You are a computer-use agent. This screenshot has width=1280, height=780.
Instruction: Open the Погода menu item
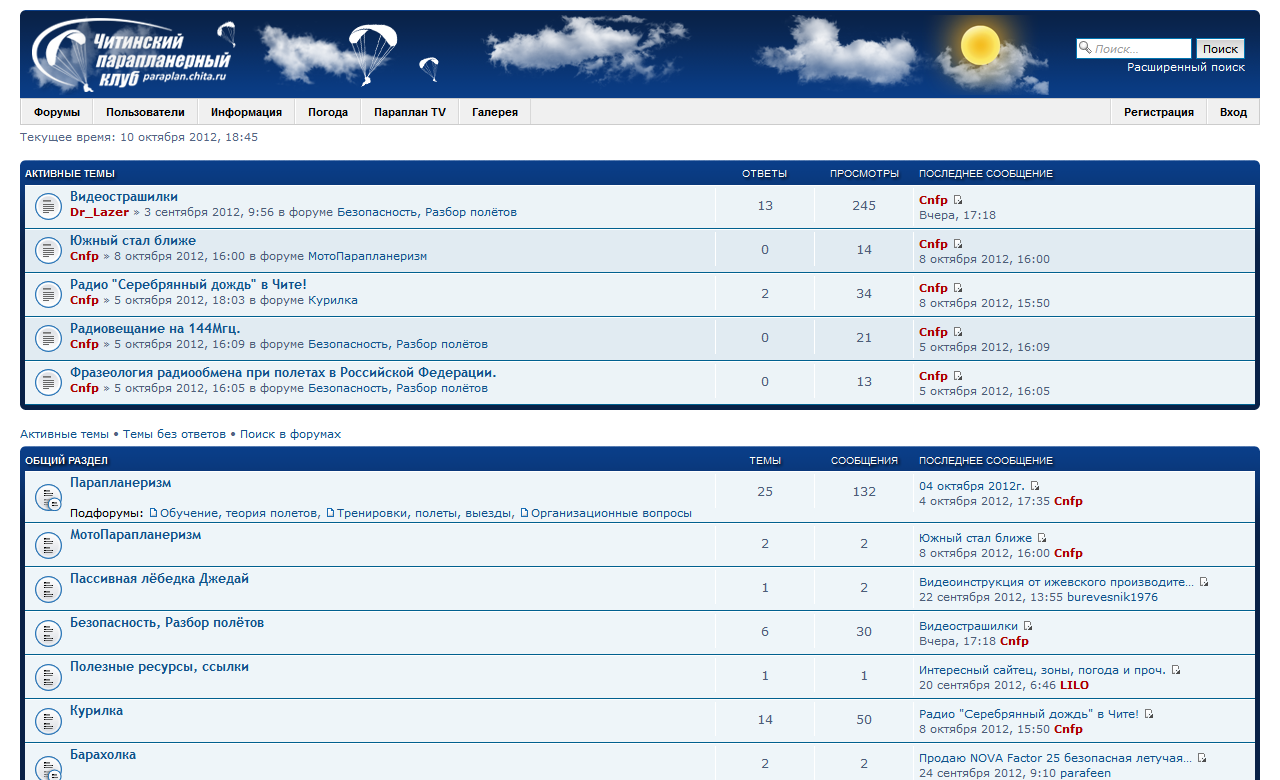click(x=328, y=112)
